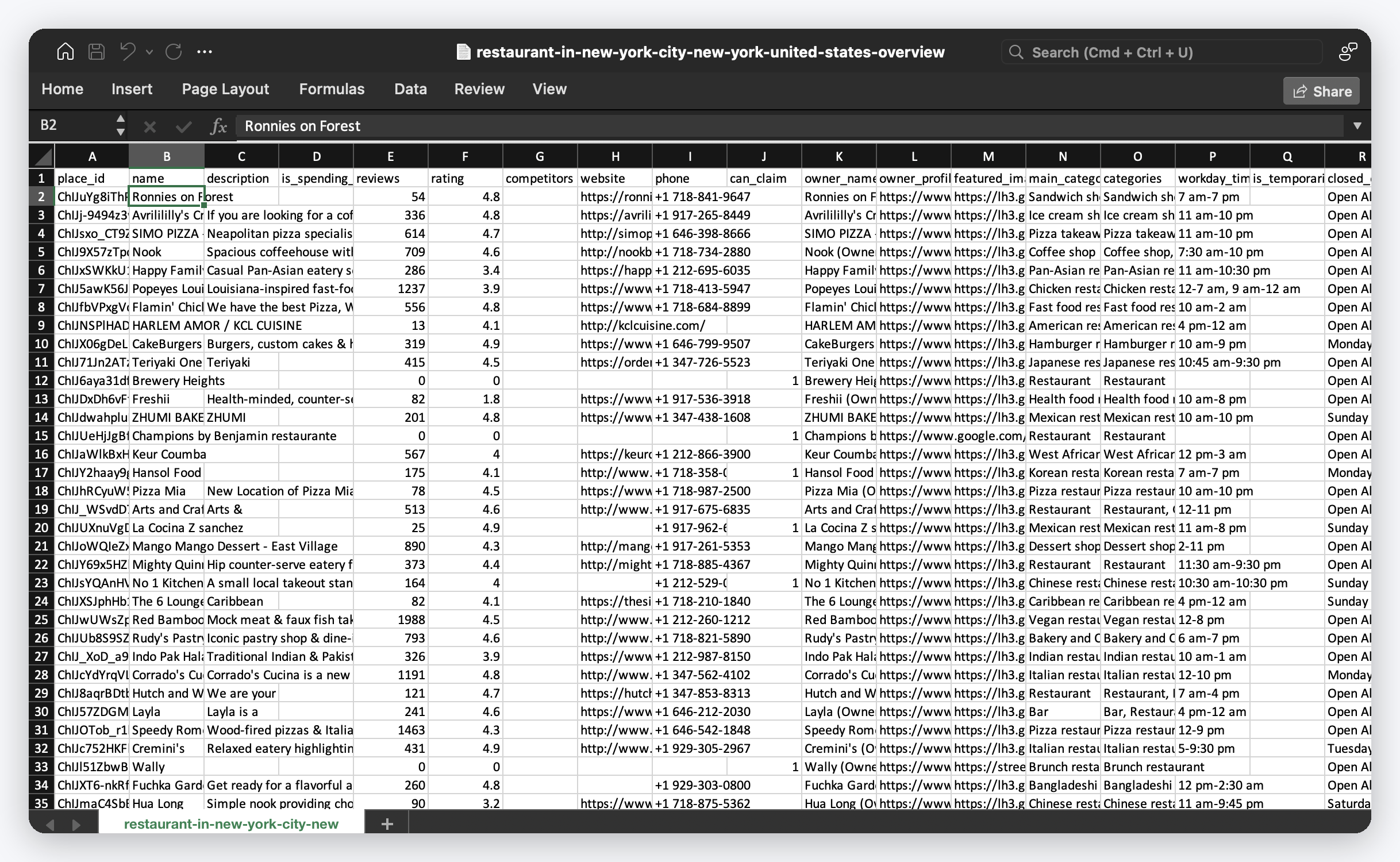Click the Share button
Screen dimensions: 1400x862
(x=1321, y=91)
